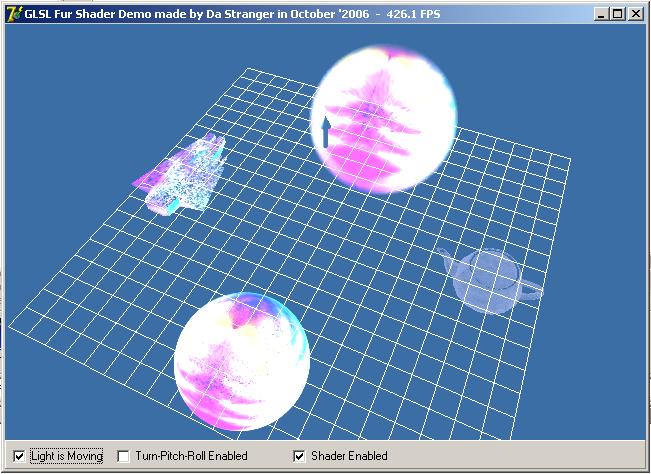Click the upper furry sphere
The width and height of the screenshot is (651, 474).
384,120
